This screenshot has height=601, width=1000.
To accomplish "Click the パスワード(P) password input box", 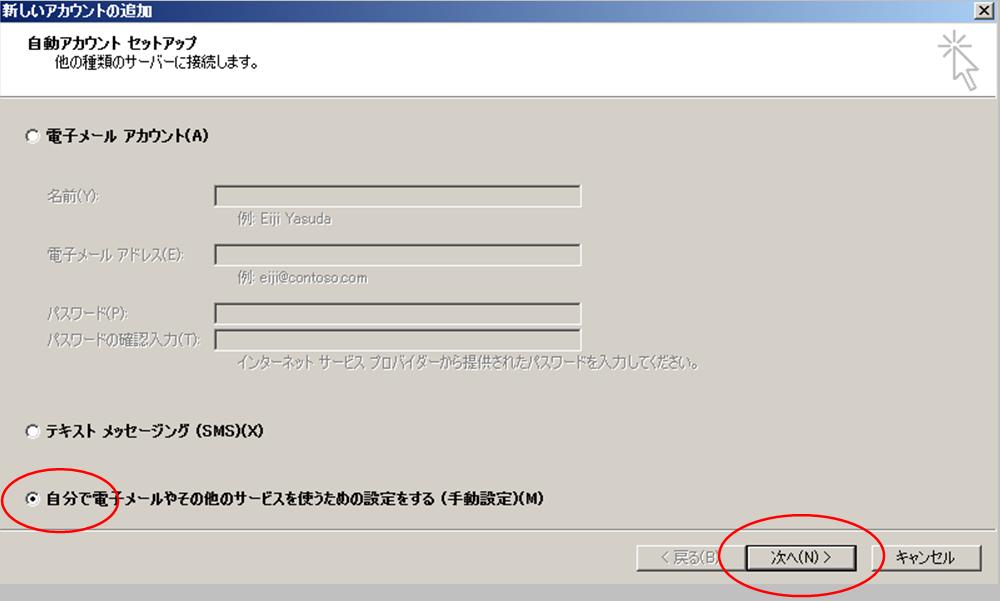I will pos(397,314).
